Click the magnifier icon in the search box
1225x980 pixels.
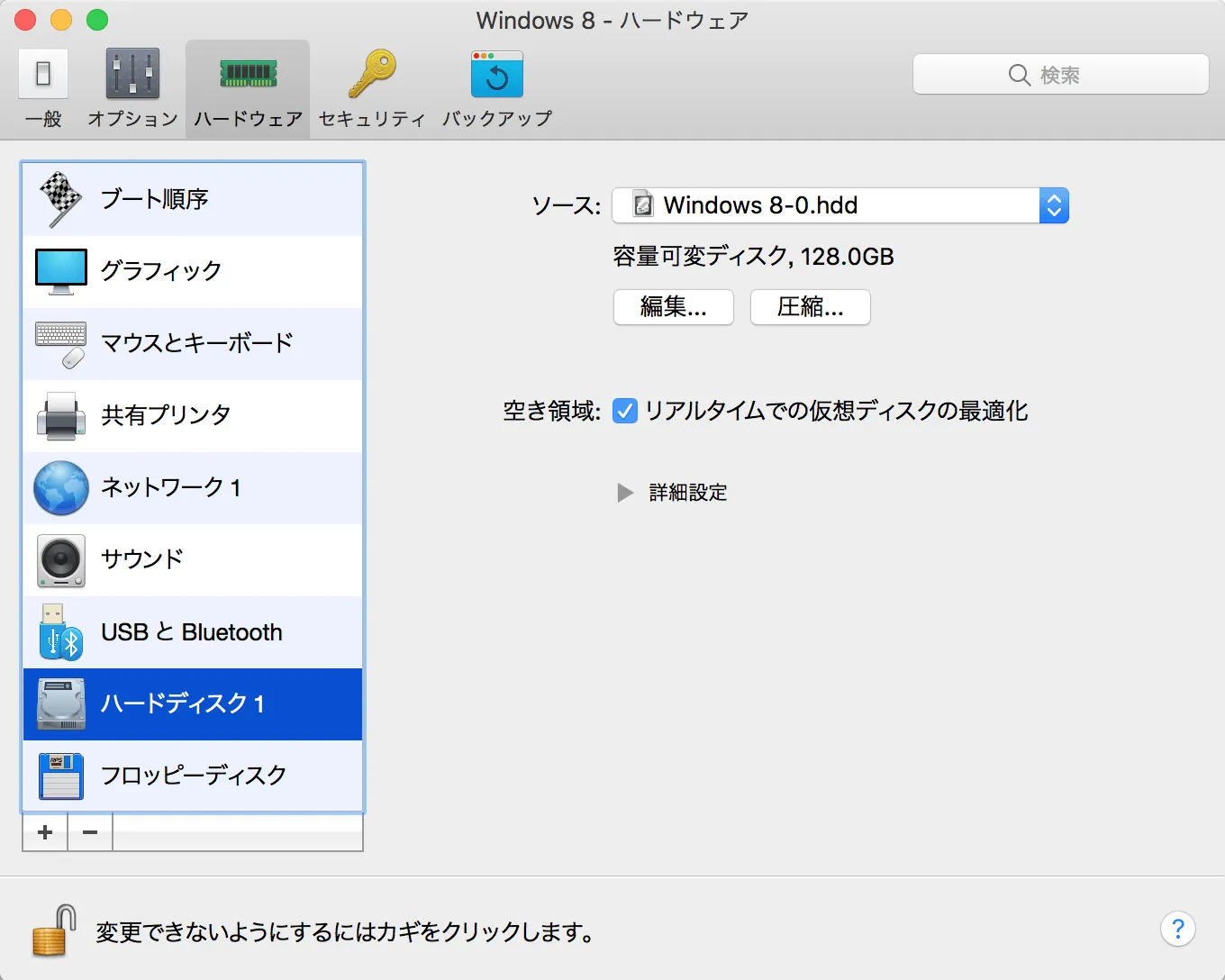click(1019, 75)
